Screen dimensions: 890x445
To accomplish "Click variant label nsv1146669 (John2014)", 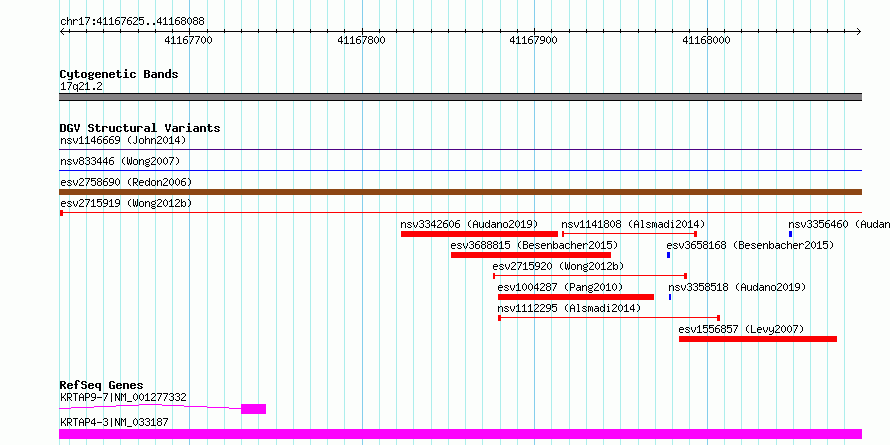I will point(123,140).
